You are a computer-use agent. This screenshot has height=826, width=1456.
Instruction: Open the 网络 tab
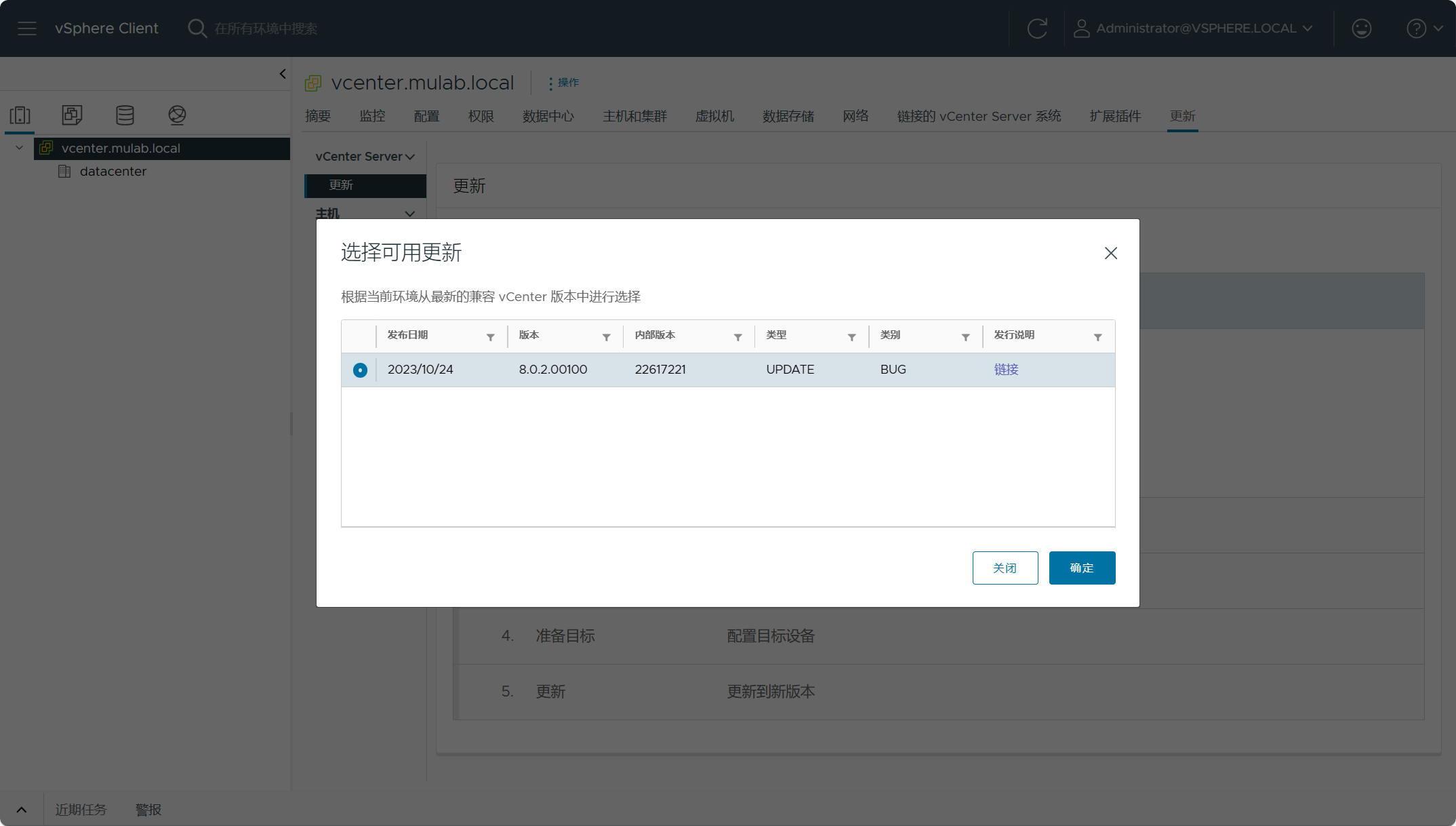[856, 116]
